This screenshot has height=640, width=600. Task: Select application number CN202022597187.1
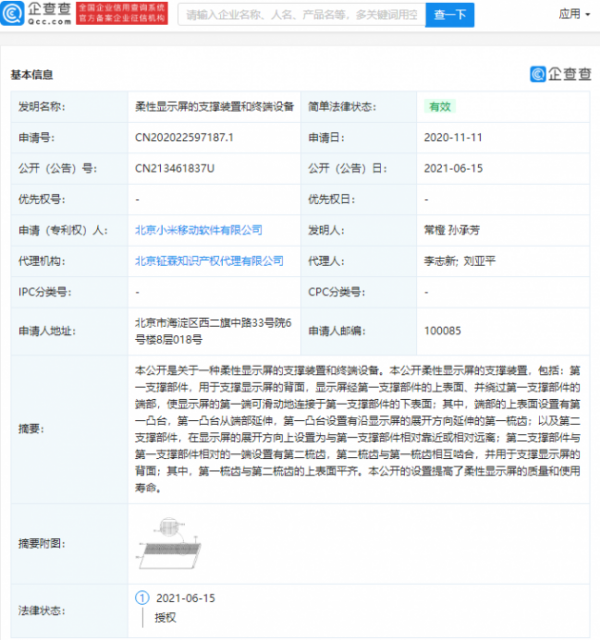(x=184, y=138)
